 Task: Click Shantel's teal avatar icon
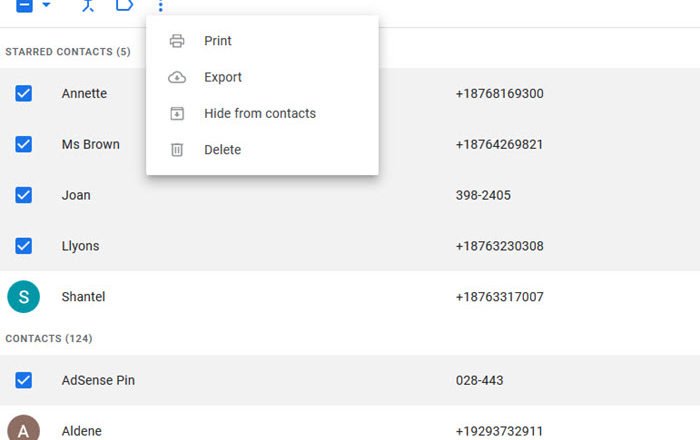(x=23, y=297)
